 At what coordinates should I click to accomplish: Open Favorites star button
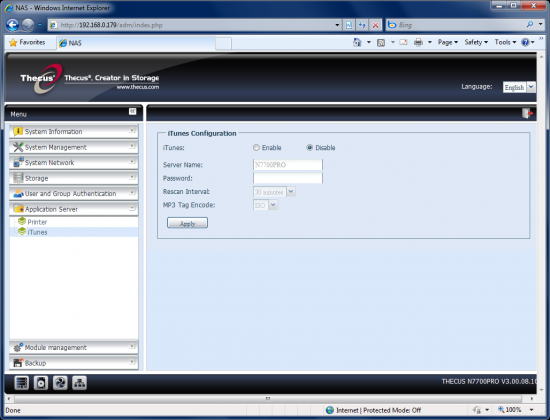[27, 42]
